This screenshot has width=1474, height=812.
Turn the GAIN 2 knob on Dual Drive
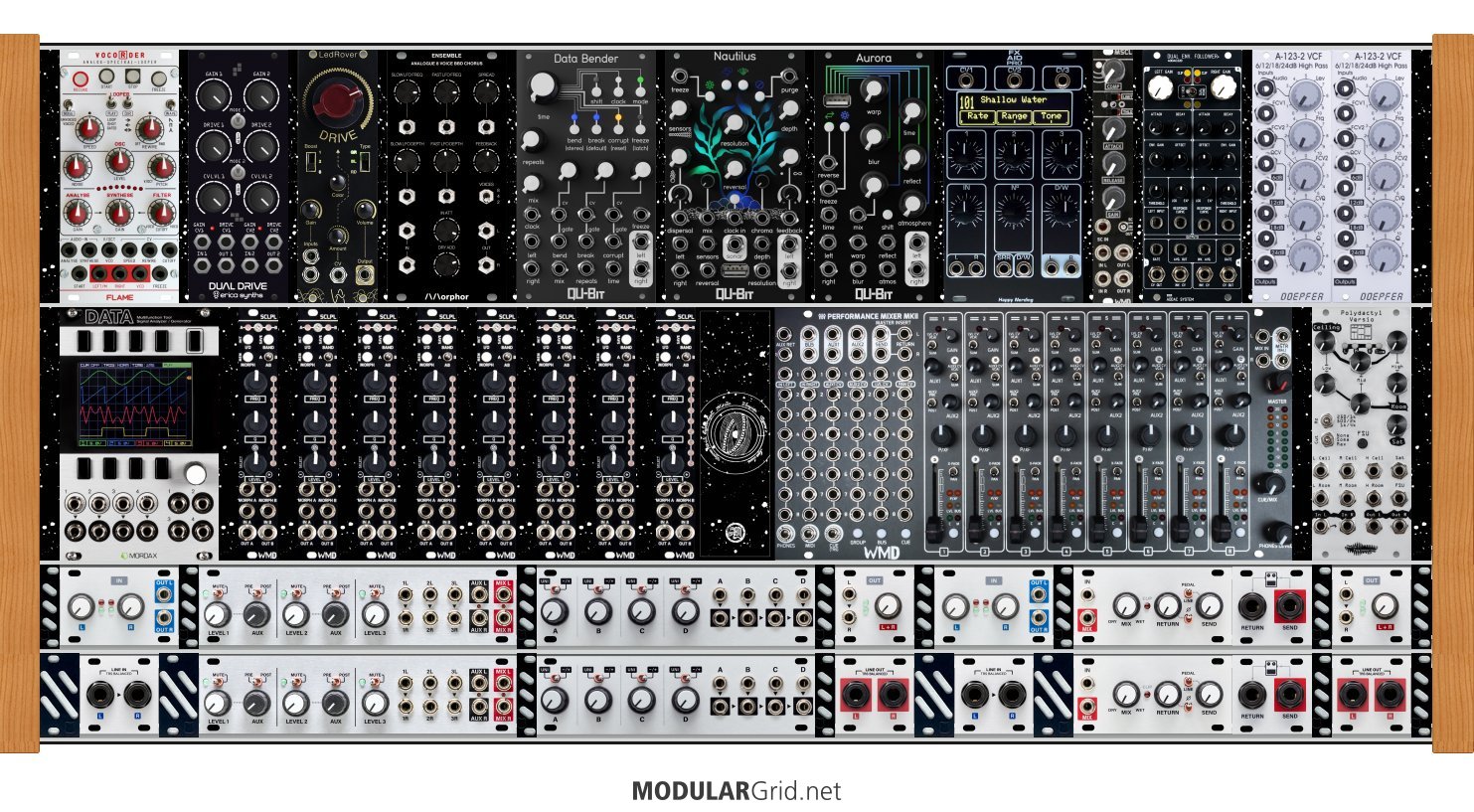[x=261, y=96]
